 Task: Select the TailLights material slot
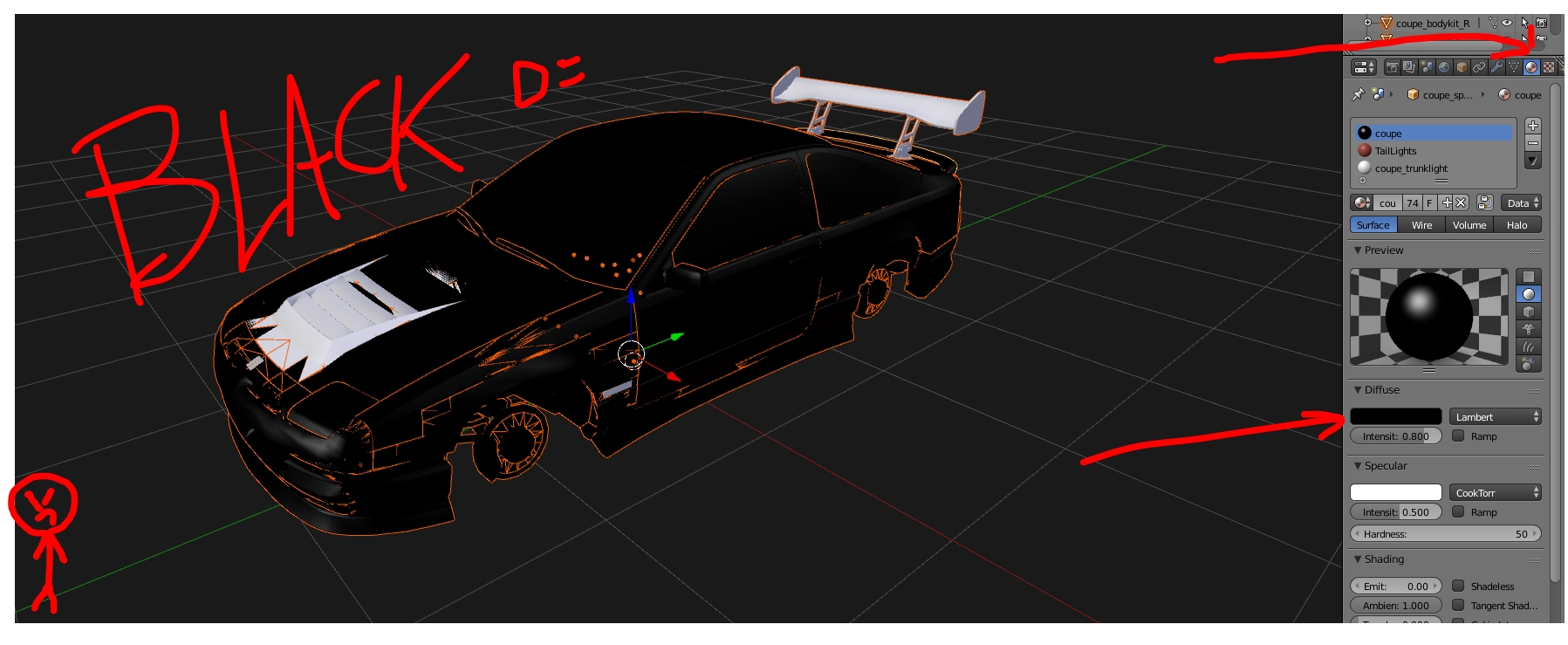point(1434,150)
